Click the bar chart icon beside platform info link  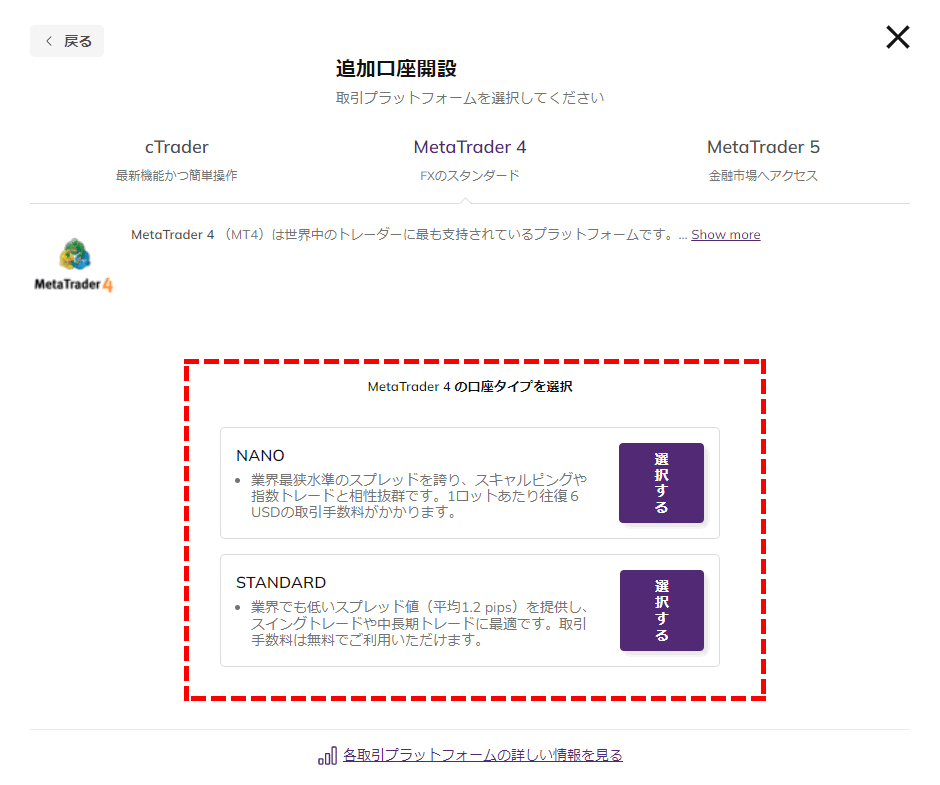[x=327, y=756]
